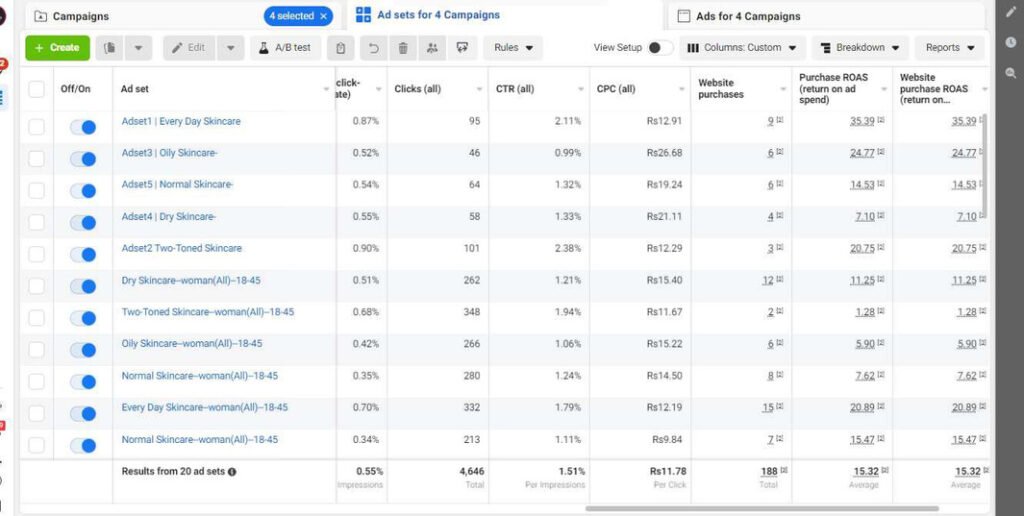Open the Reports dropdown
1024x516 pixels.
tap(950, 48)
